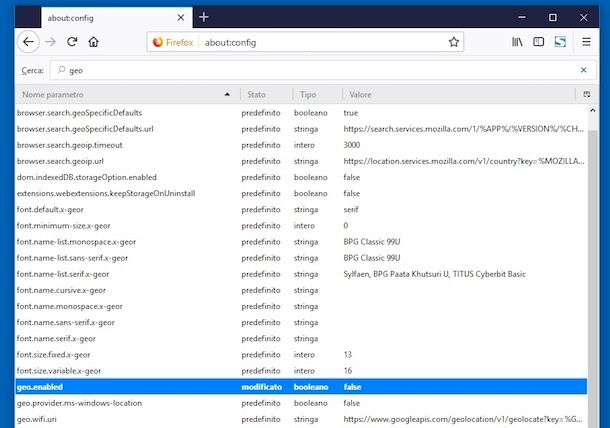Reload the about:config page
Screen dimensions: 610x428
click(x=72, y=42)
